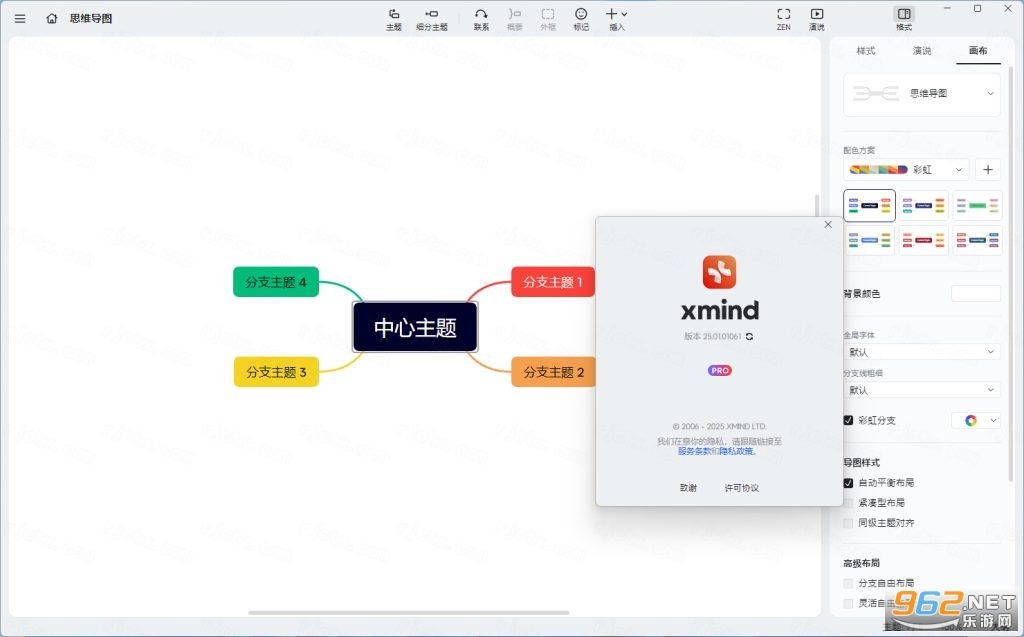Open the 隐私政策 link
The image size is (1024, 637).
click(736, 451)
